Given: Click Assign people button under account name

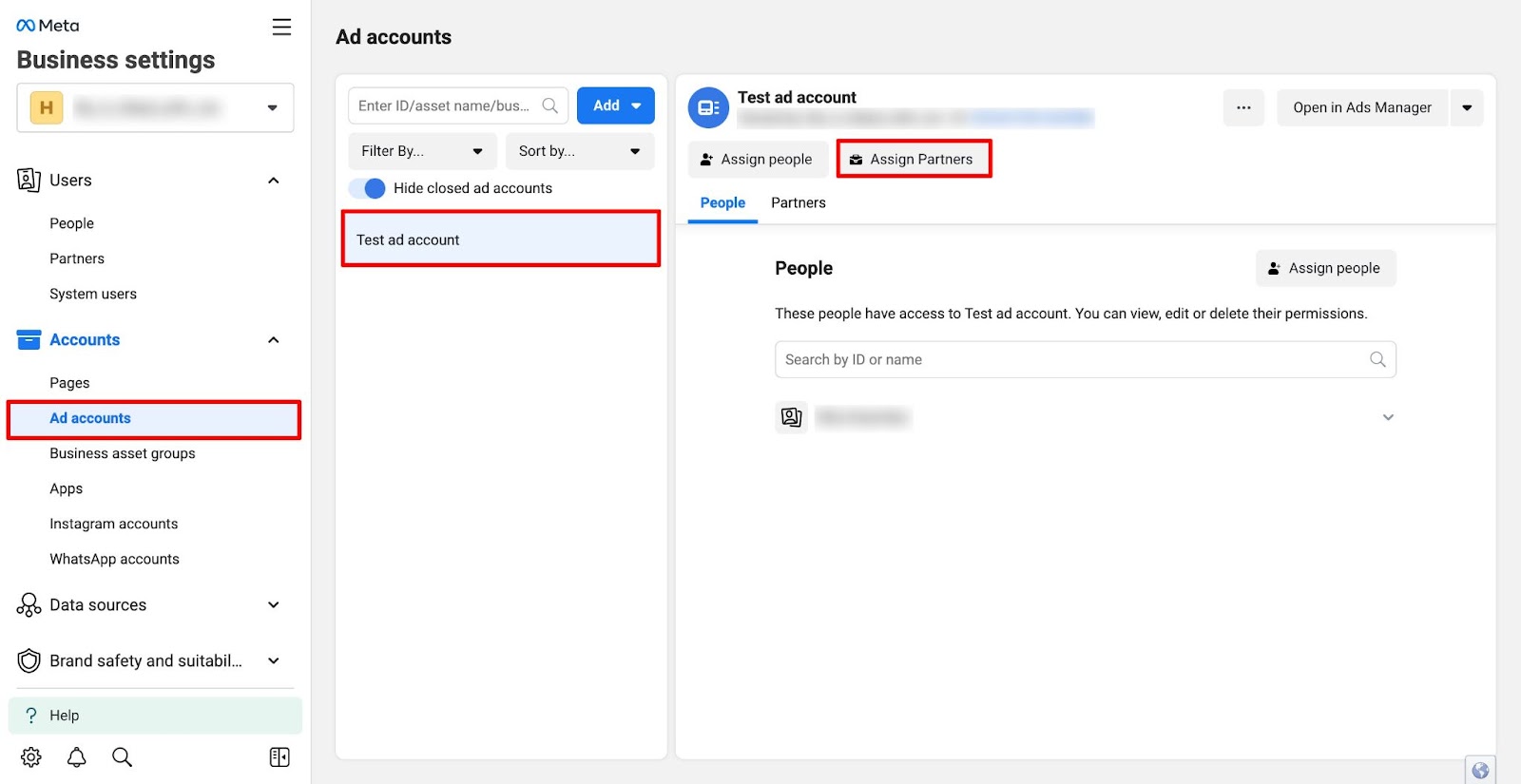Looking at the screenshot, I should point(758,160).
